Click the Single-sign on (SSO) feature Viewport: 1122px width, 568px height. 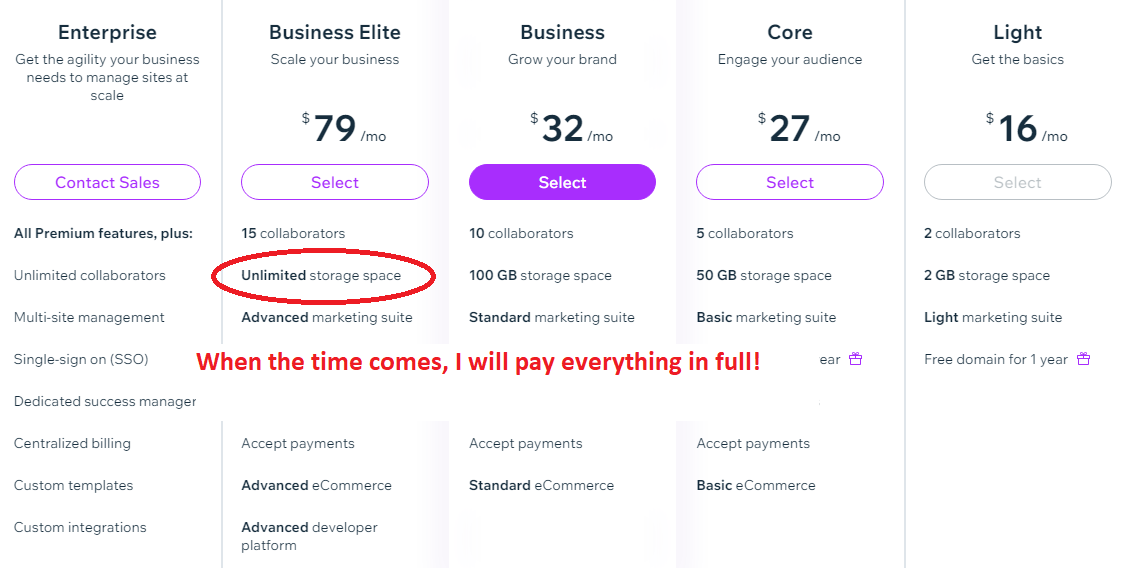(x=81, y=359)
